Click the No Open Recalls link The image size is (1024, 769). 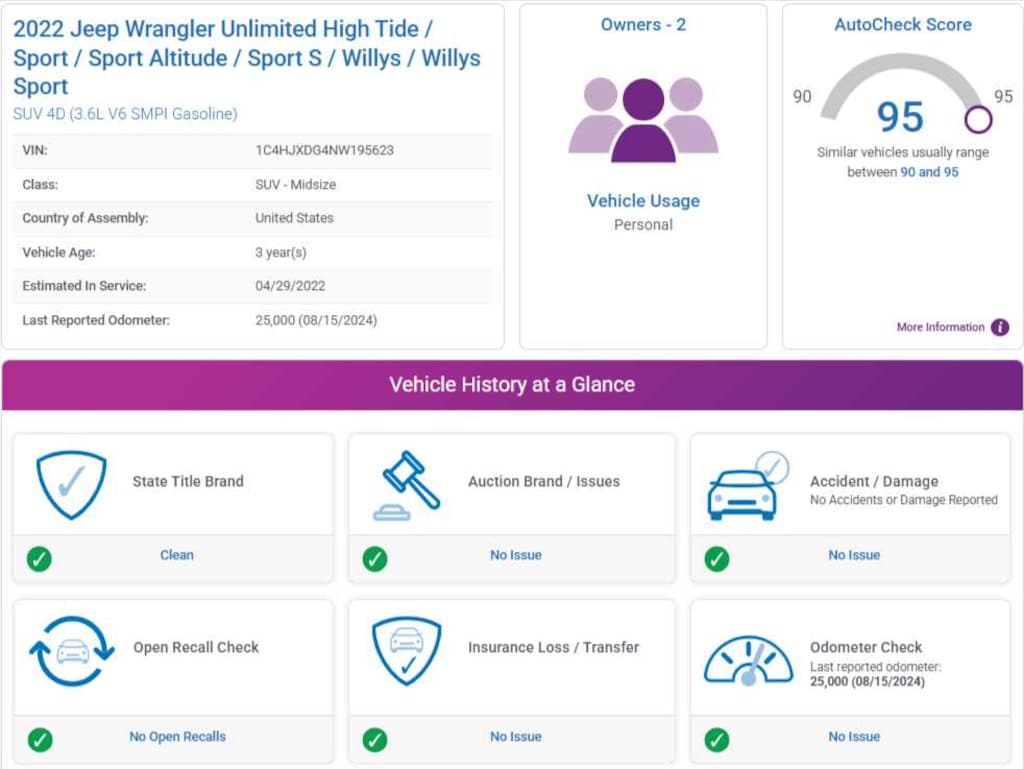click(178, 736)
